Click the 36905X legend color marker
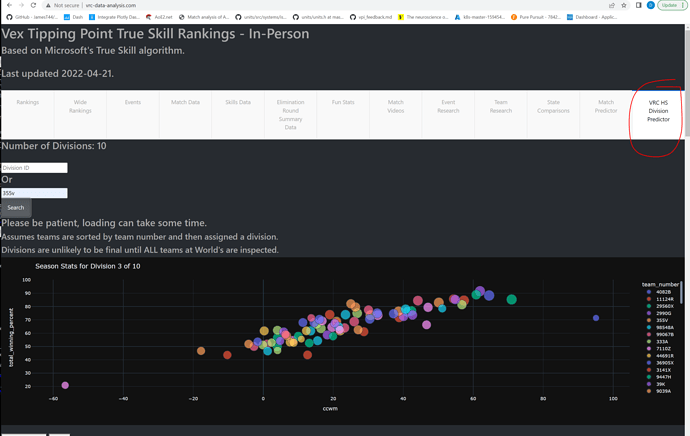Image resolution: width=690 pixels, height=436 pixels. pos(649,363)
